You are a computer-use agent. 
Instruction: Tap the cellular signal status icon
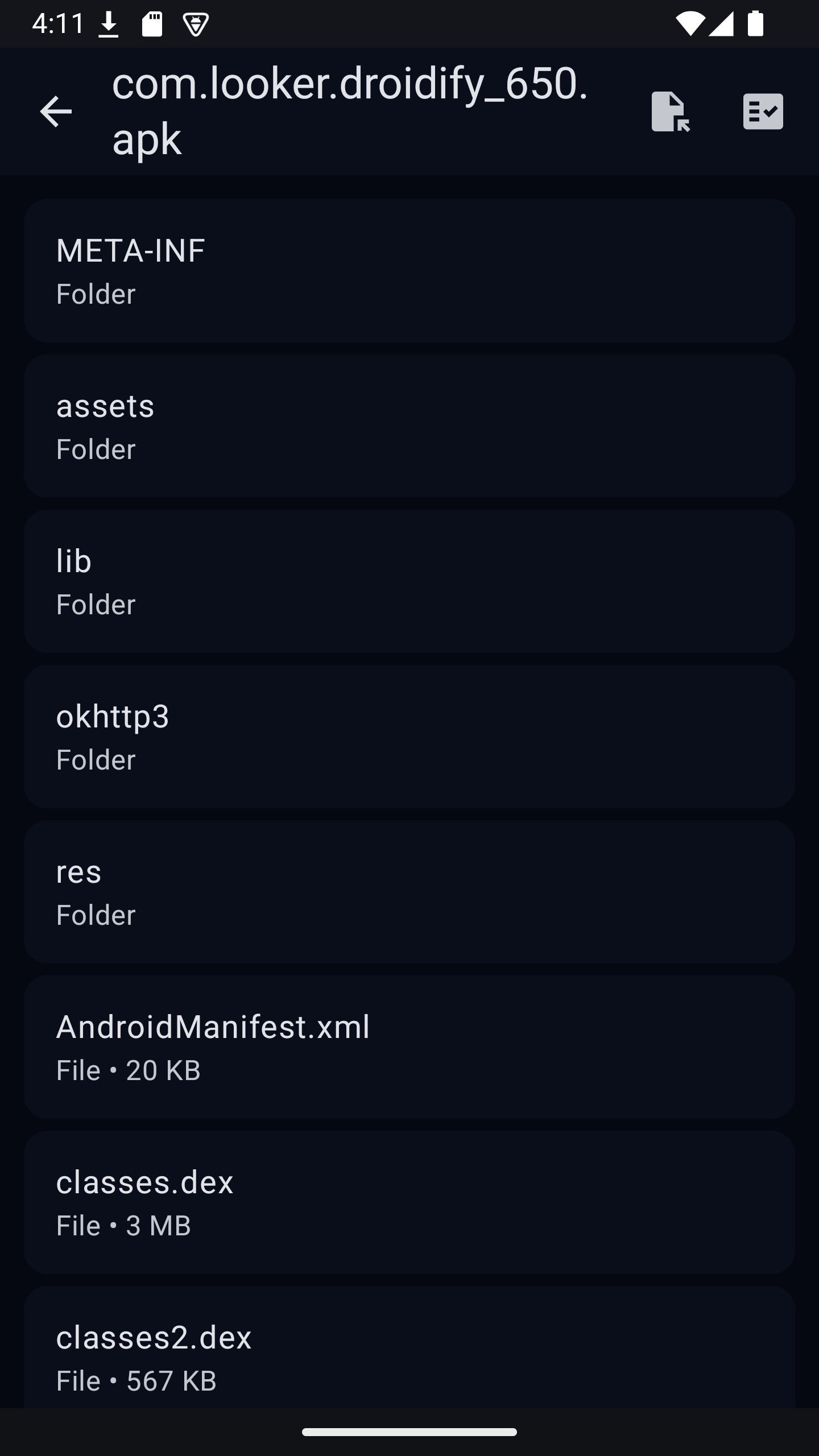(x=722, y=24)
